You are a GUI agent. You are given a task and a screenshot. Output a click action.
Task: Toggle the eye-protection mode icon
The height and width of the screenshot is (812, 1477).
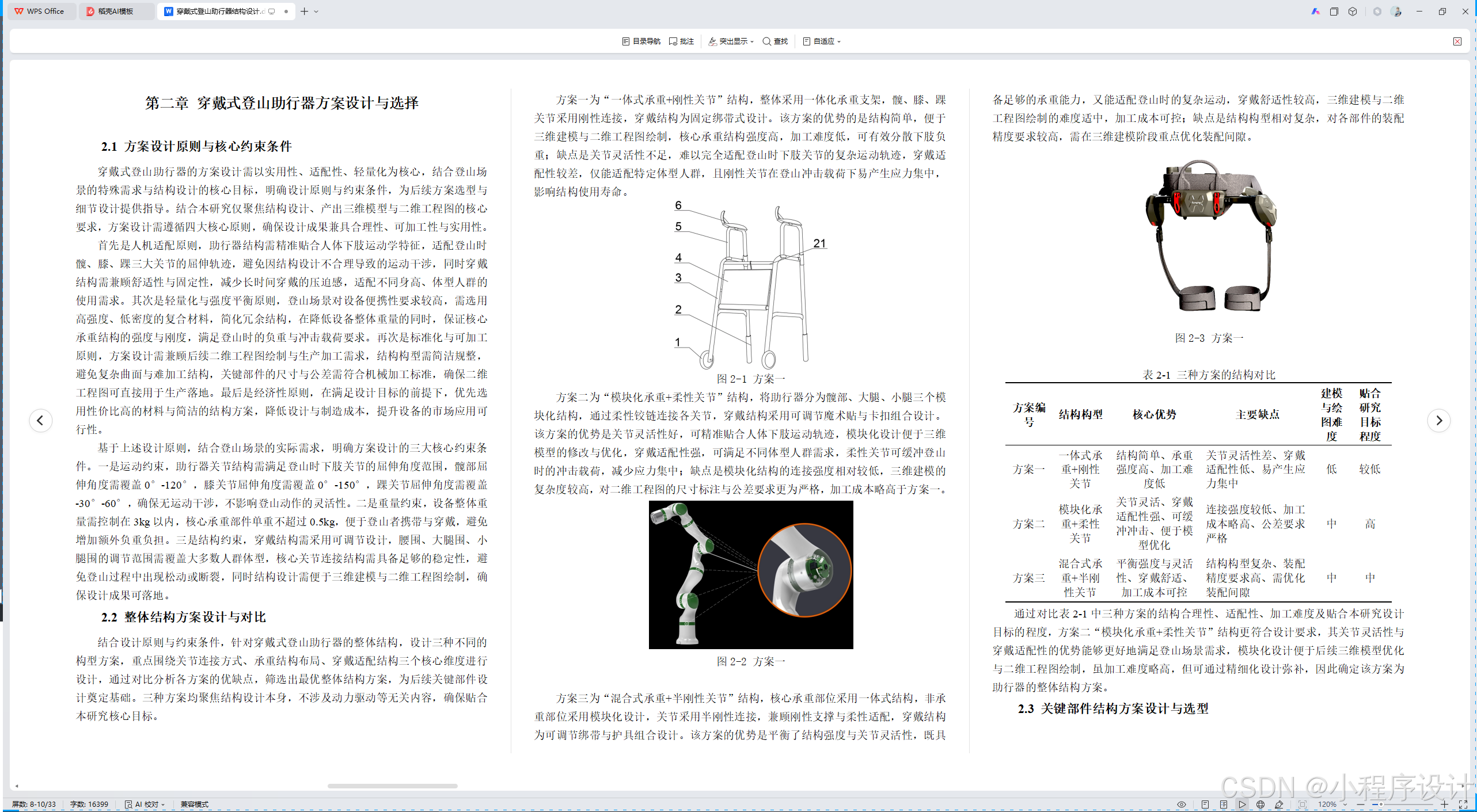pyautogui.click(x=1182, y=804)
